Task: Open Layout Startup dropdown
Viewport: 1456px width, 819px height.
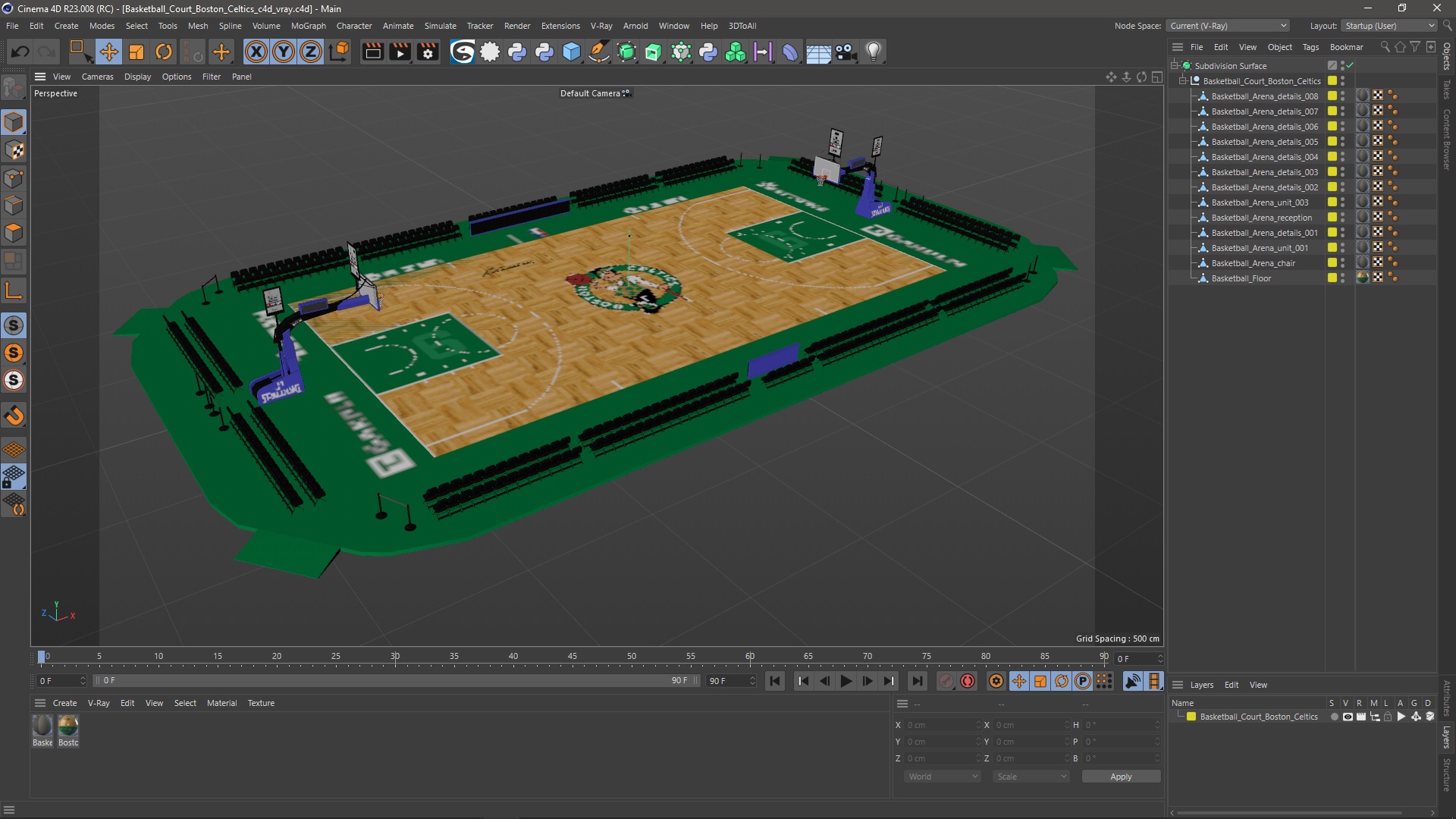Action: point(1389,26)
